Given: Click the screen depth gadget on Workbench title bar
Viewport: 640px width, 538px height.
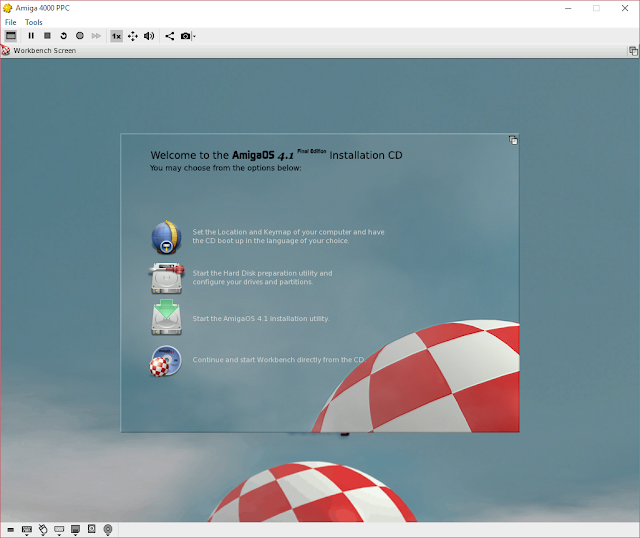Looking at the screenshot, I should [x=633, y=51].
